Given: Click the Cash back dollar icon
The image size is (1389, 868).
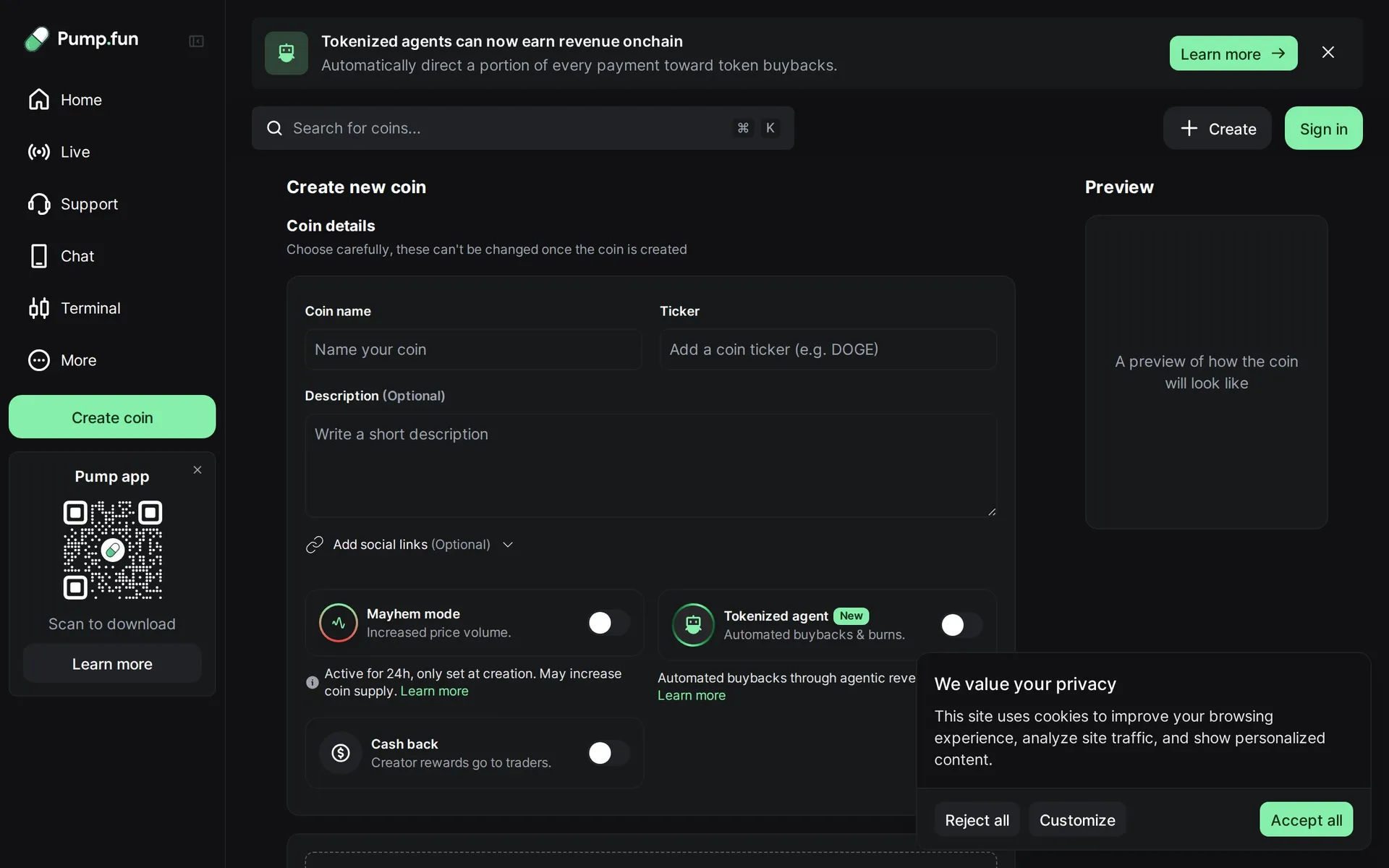Looking at the screenshot, I should [341, 753].
